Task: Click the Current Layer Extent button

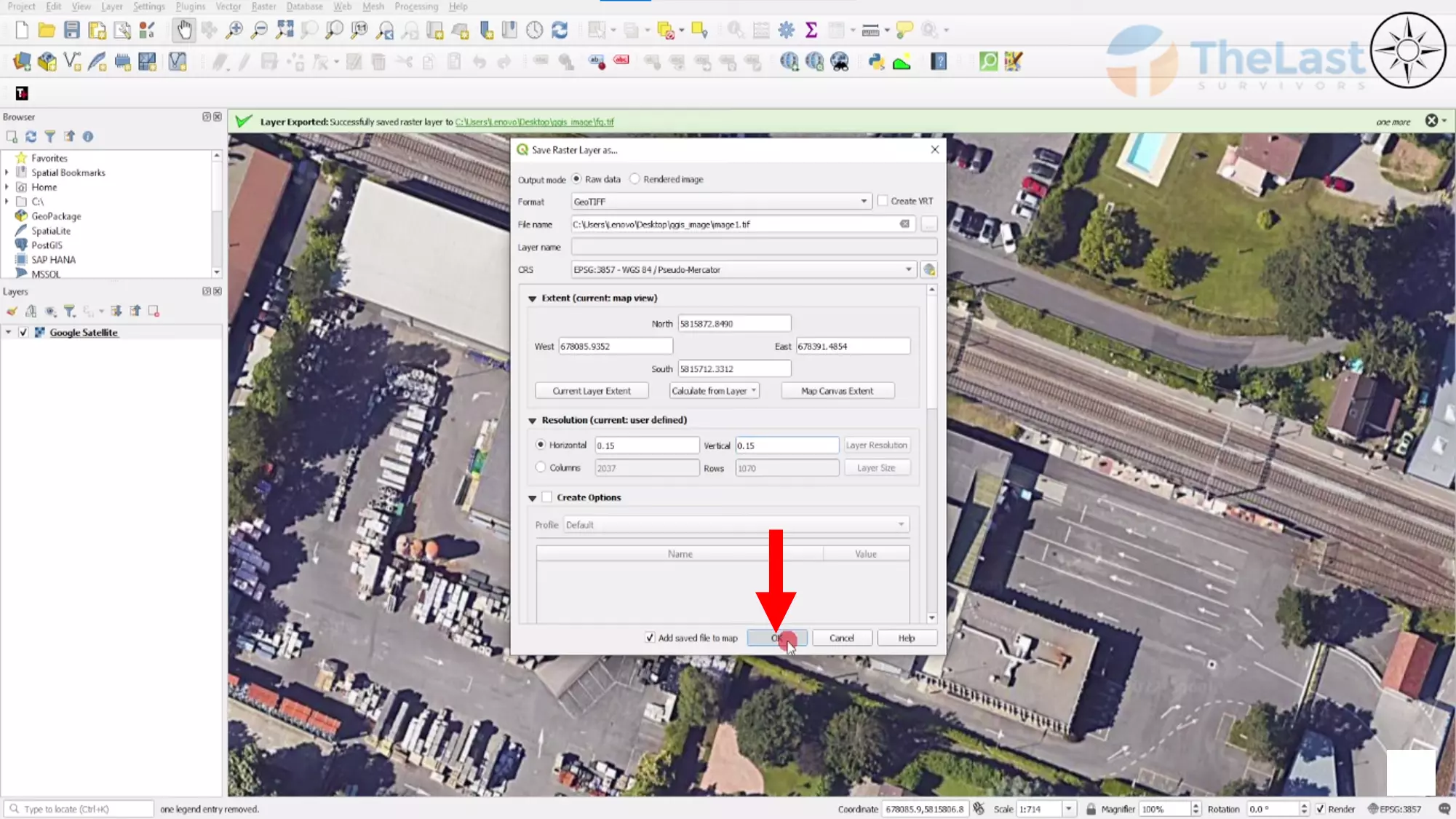Action: (592, 391)
